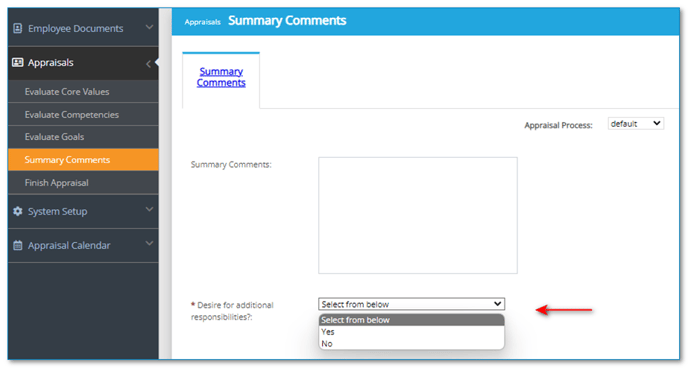Click the System Setup label

click(57, 211)
